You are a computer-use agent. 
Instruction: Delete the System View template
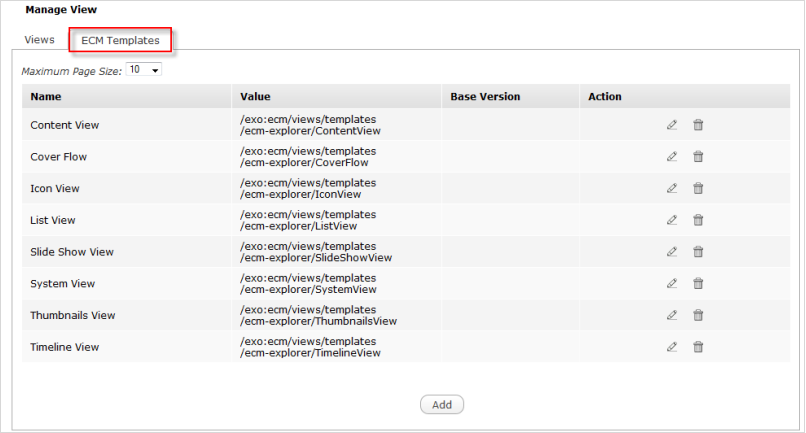[x=698, y=284]
